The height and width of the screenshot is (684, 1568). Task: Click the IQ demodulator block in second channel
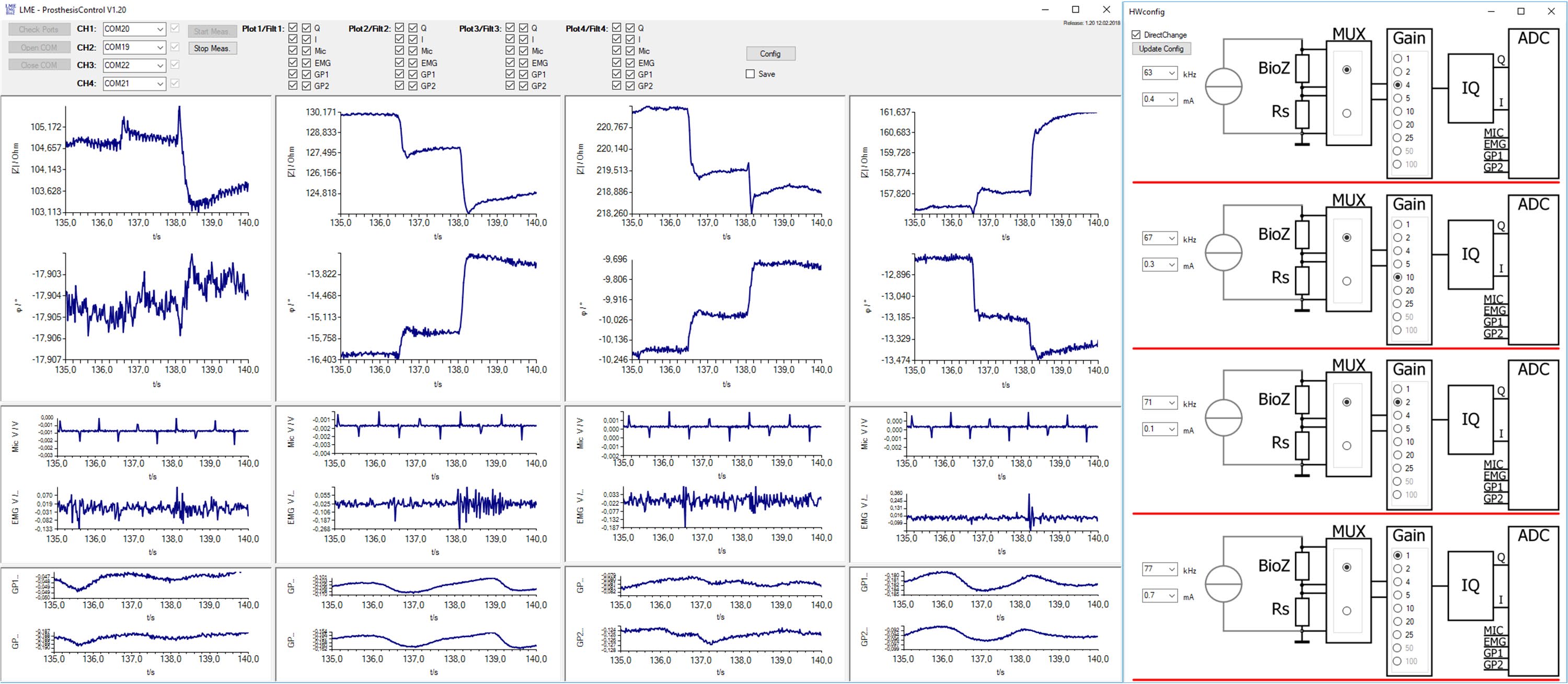tap(1470, 254)
